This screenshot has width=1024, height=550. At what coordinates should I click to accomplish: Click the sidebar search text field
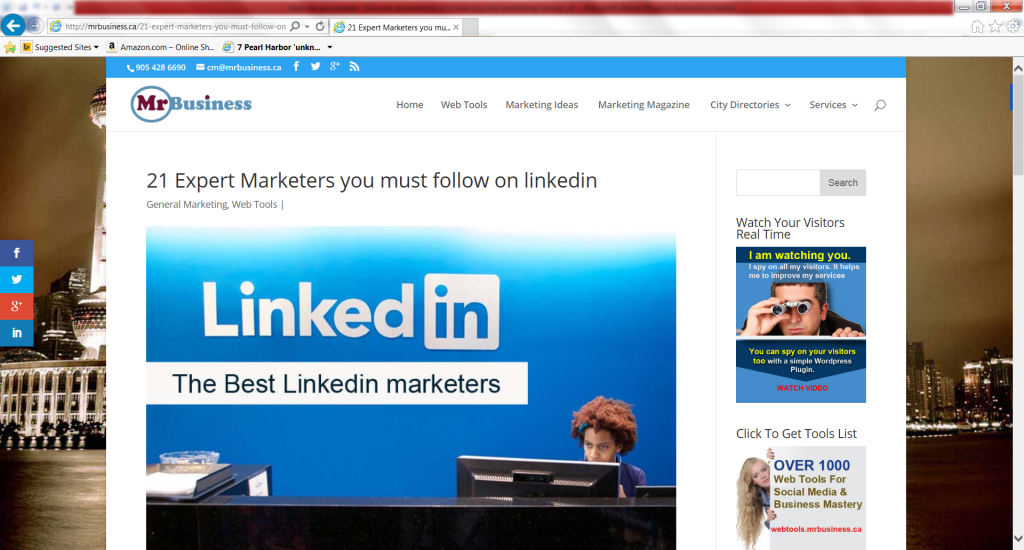coord(778,183)
